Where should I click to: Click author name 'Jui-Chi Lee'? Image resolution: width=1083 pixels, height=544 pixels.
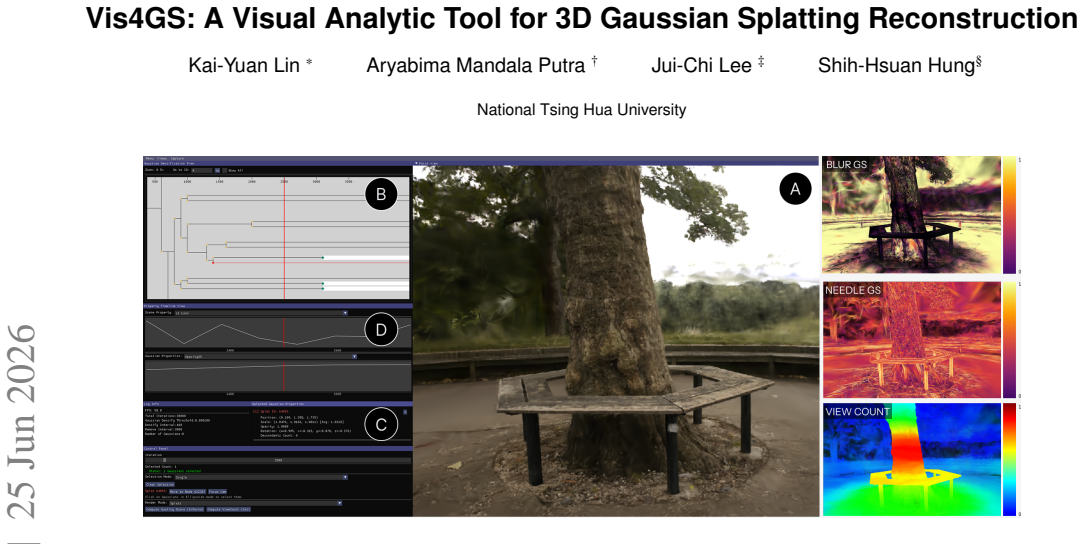coord(702,66)
